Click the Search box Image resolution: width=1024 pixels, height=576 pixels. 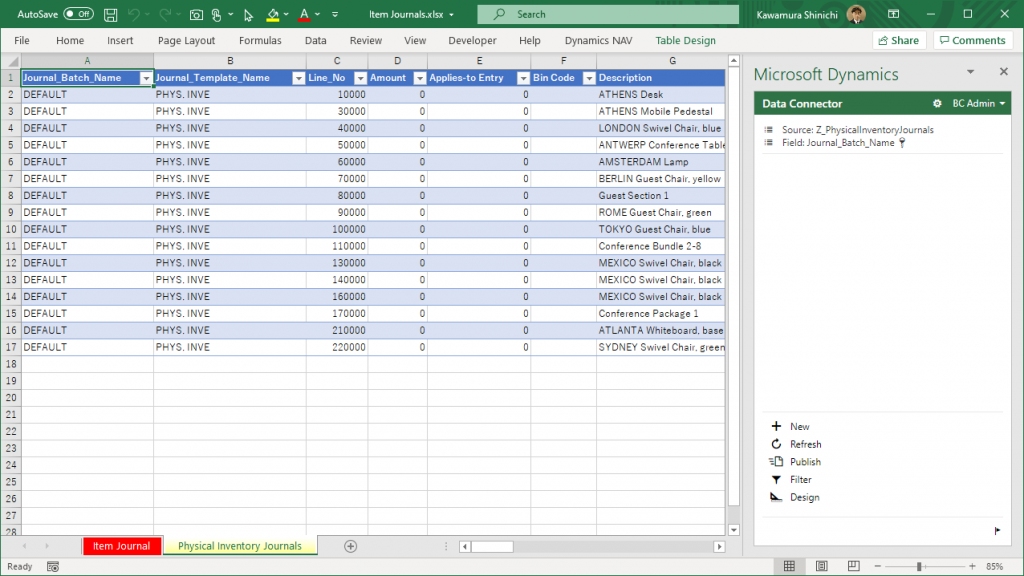pos(608,14)
